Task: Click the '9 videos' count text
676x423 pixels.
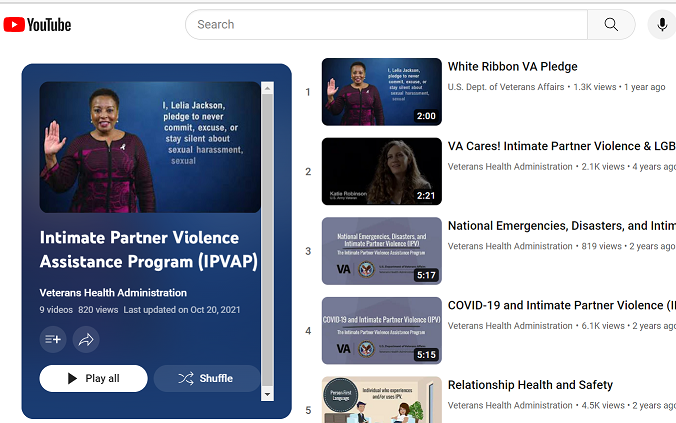Action: (x=56, y=310)
